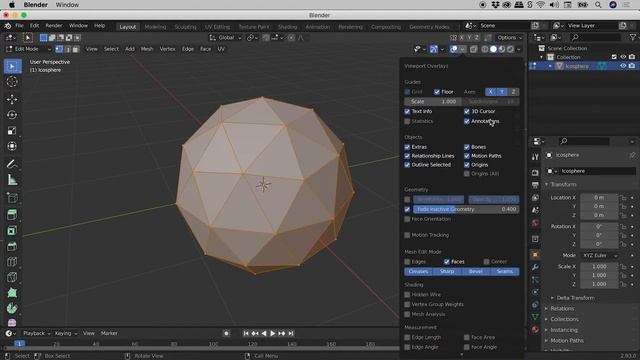This screenshot has height=360, width=640.
Task: Toggle X-ray view icon
Action: pos(473,49)
